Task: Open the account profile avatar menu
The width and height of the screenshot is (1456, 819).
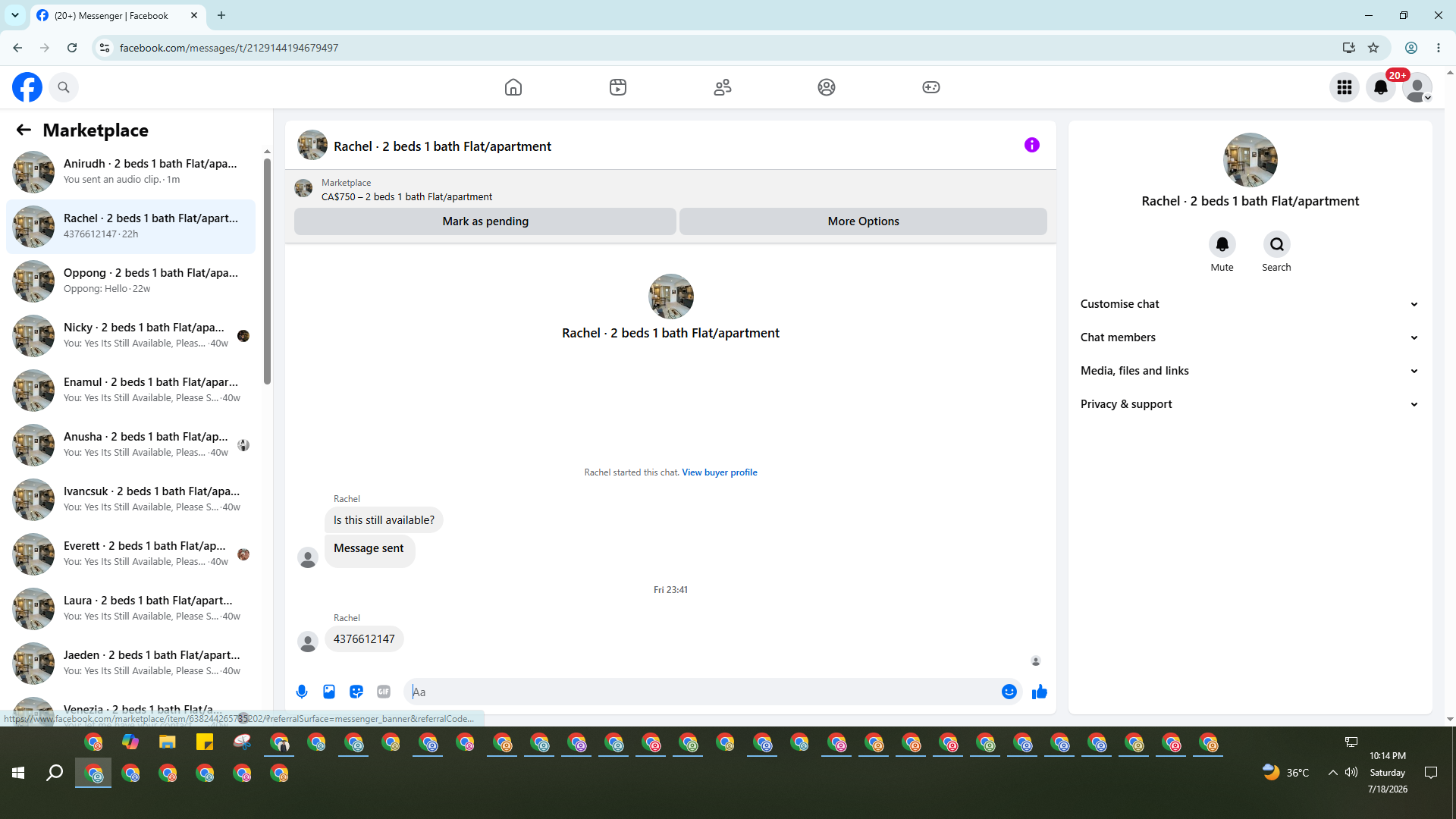Action: click(x=1417, y=87)
